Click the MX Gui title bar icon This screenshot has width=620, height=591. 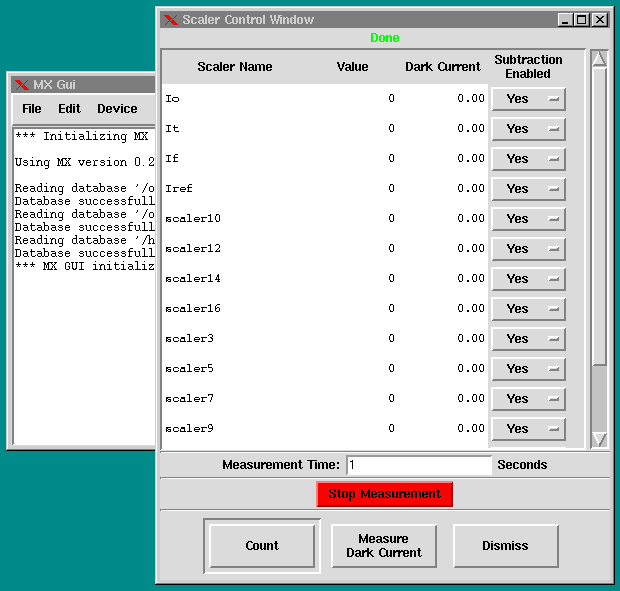point(21,84)
